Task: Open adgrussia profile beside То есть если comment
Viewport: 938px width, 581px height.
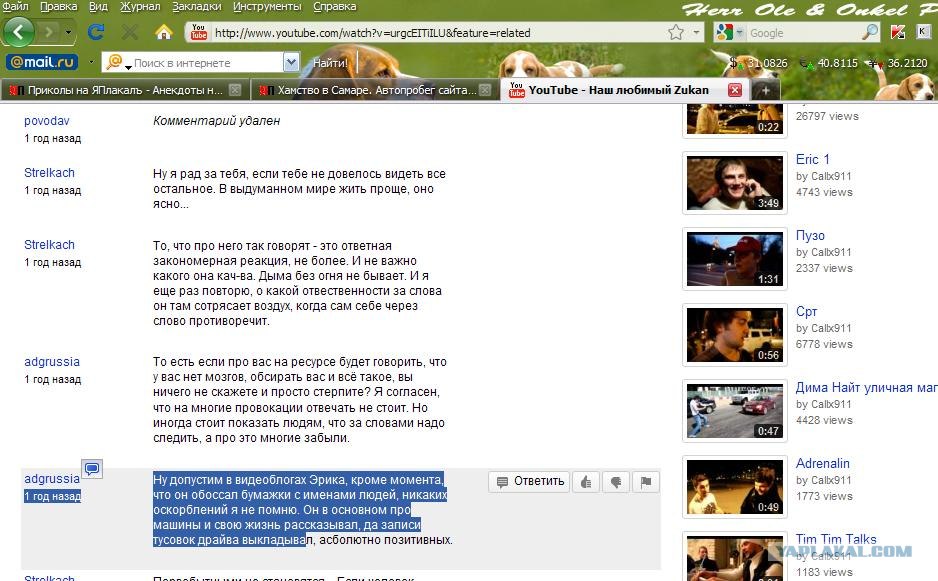Action: click(x=51, y=362)
